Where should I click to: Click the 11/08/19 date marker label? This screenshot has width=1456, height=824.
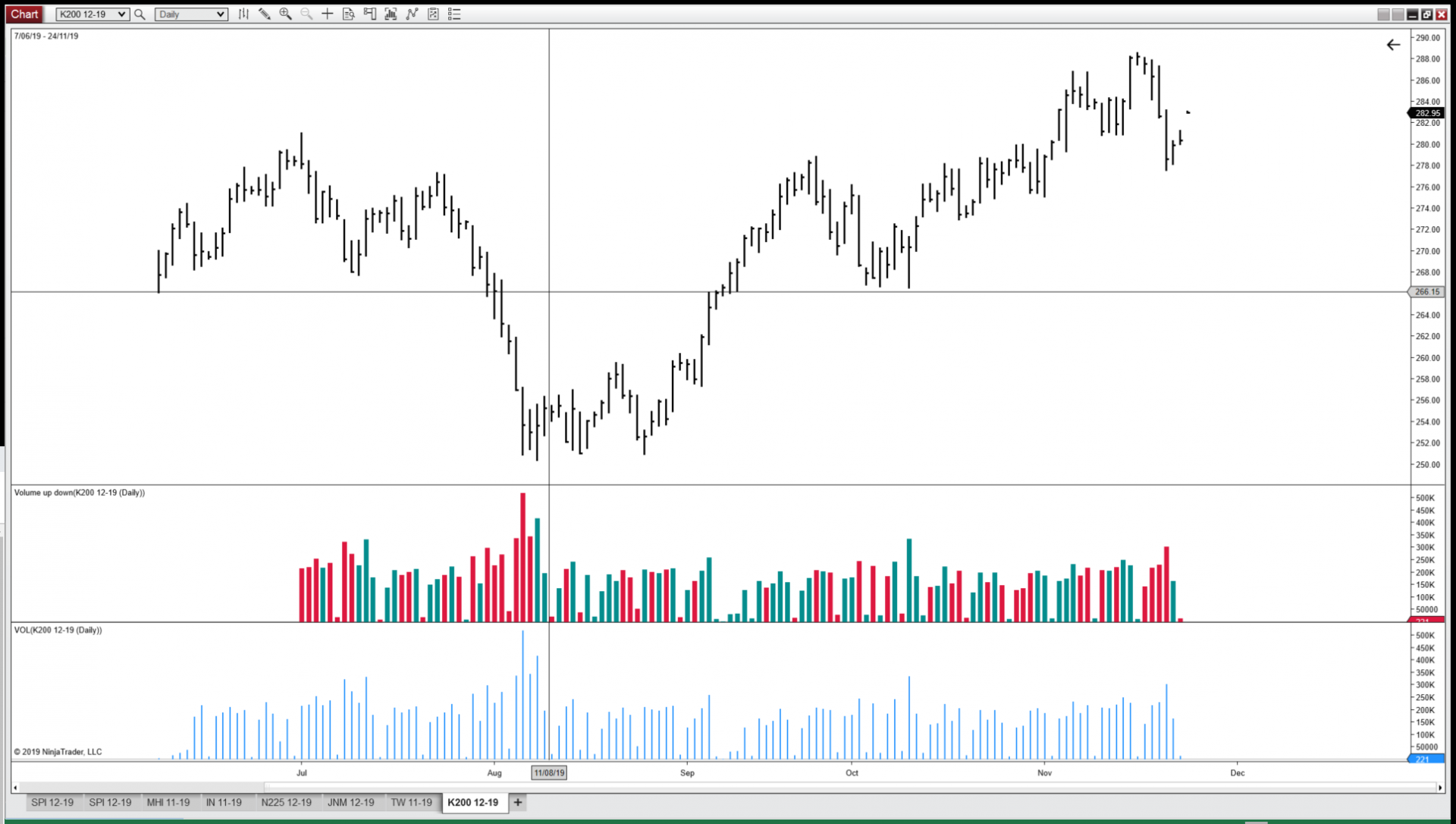[549, 772]
